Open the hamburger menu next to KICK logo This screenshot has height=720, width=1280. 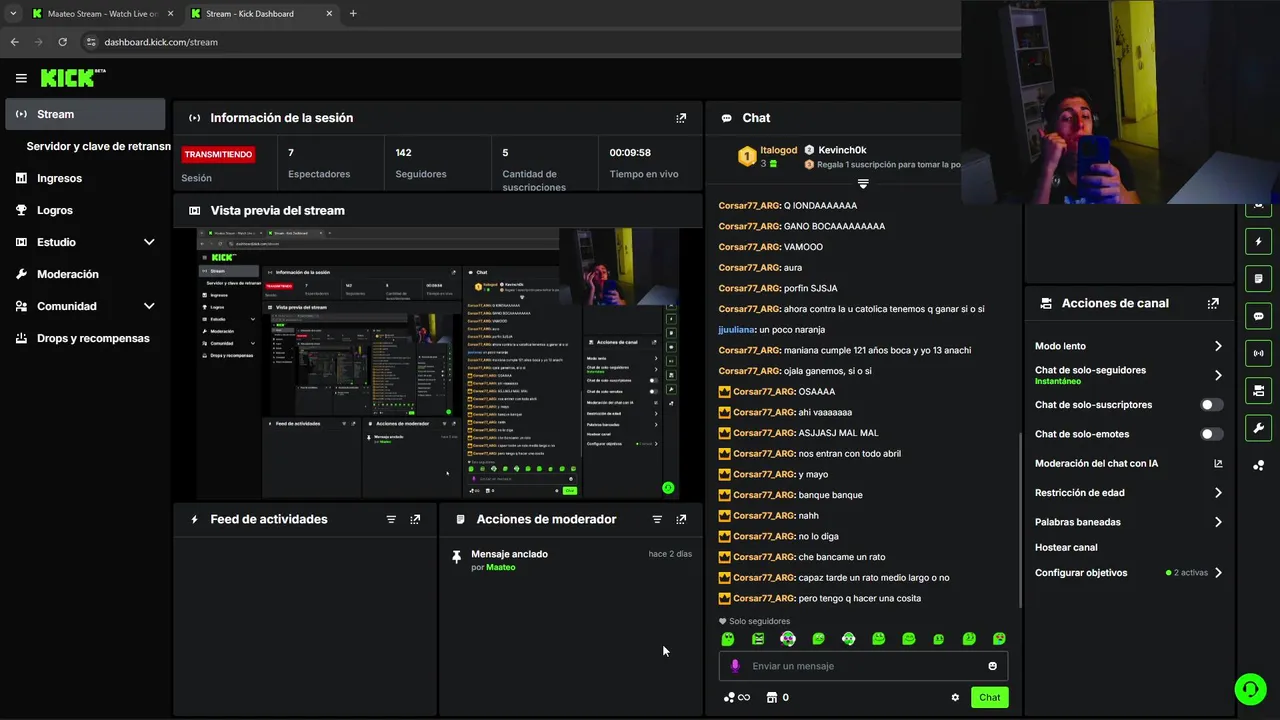(21, 78)
